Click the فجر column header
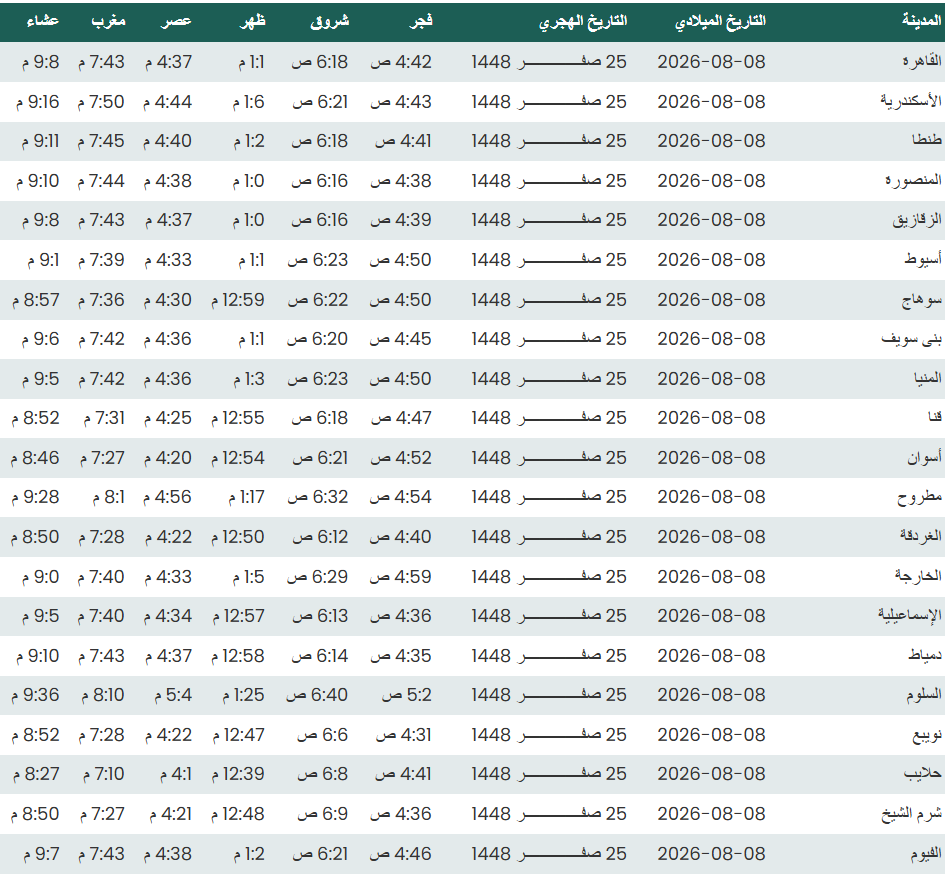 coord(421,21)
